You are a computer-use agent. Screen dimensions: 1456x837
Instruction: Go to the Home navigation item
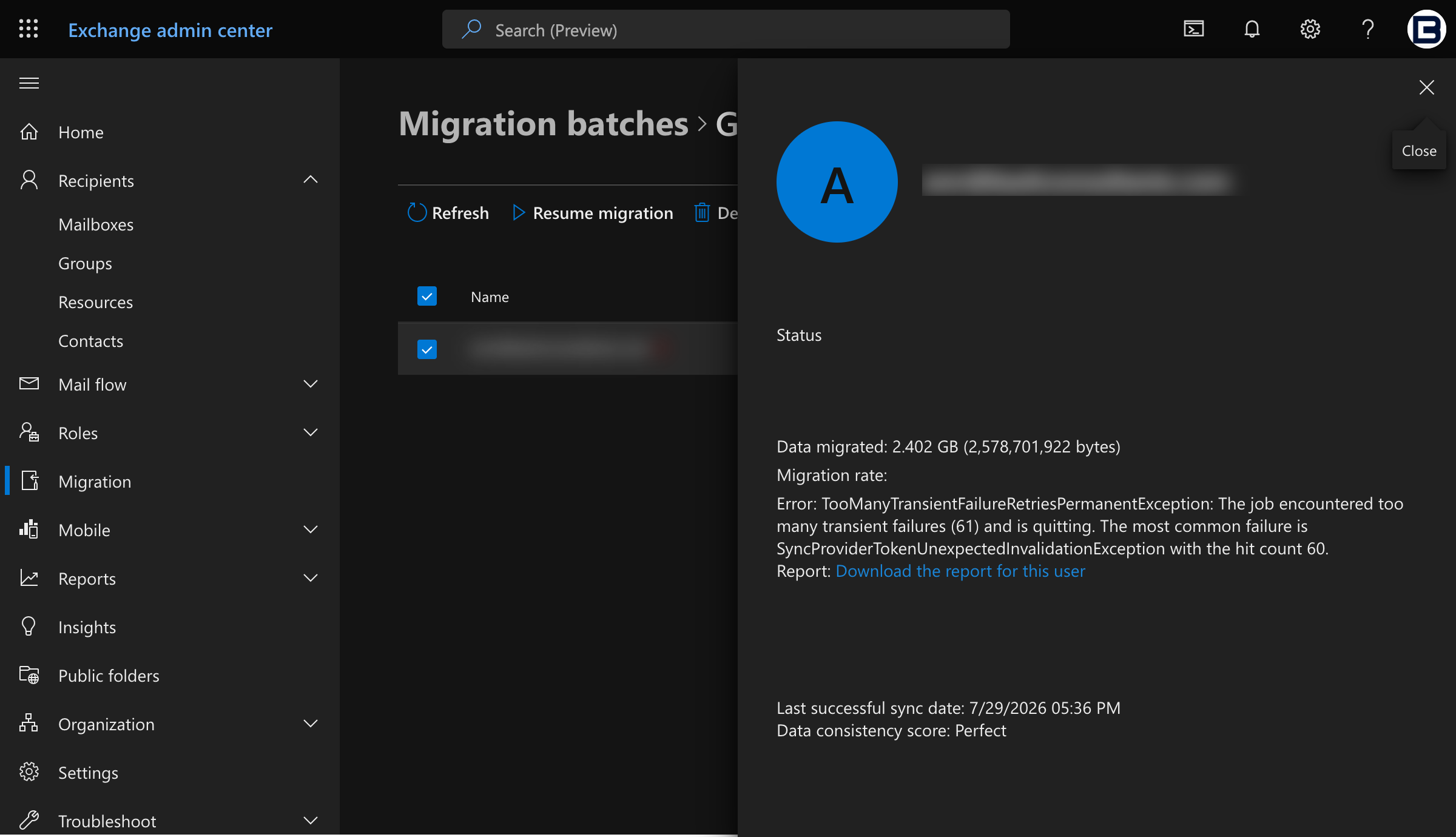[x=81, y=132]
